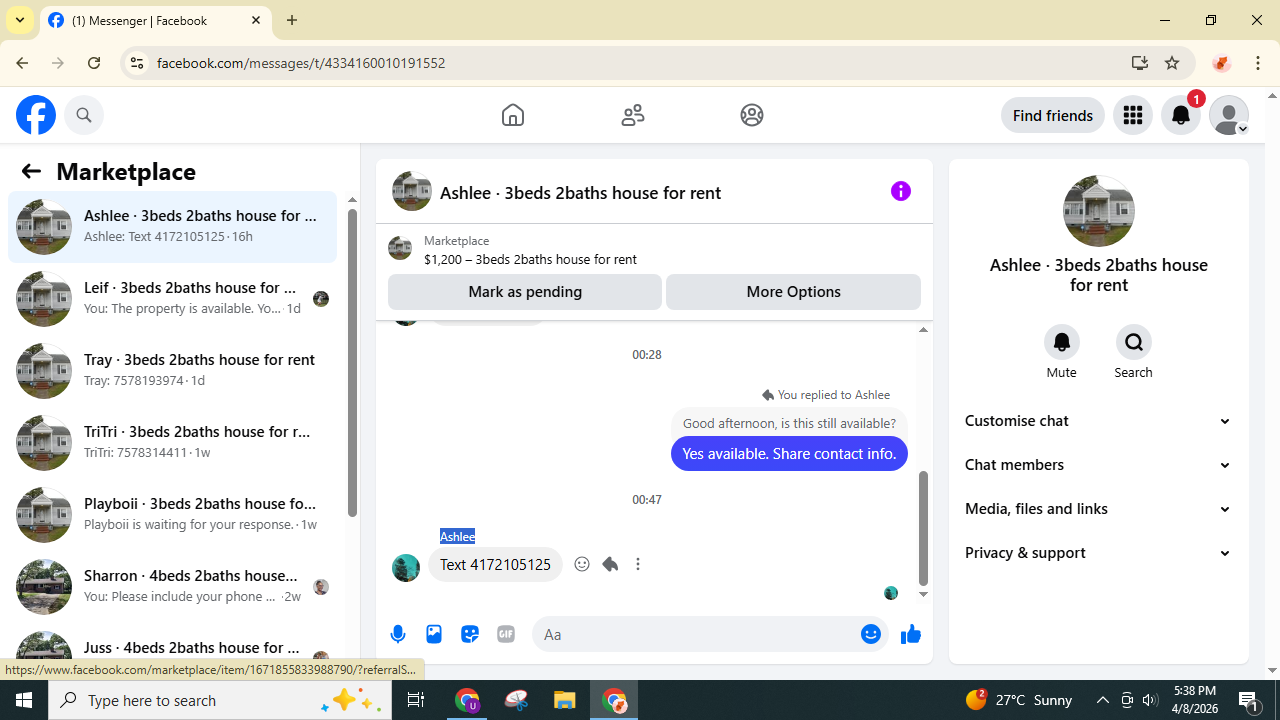
Task: Mute conversation bell icon
Action: (x=1062, y=342)
